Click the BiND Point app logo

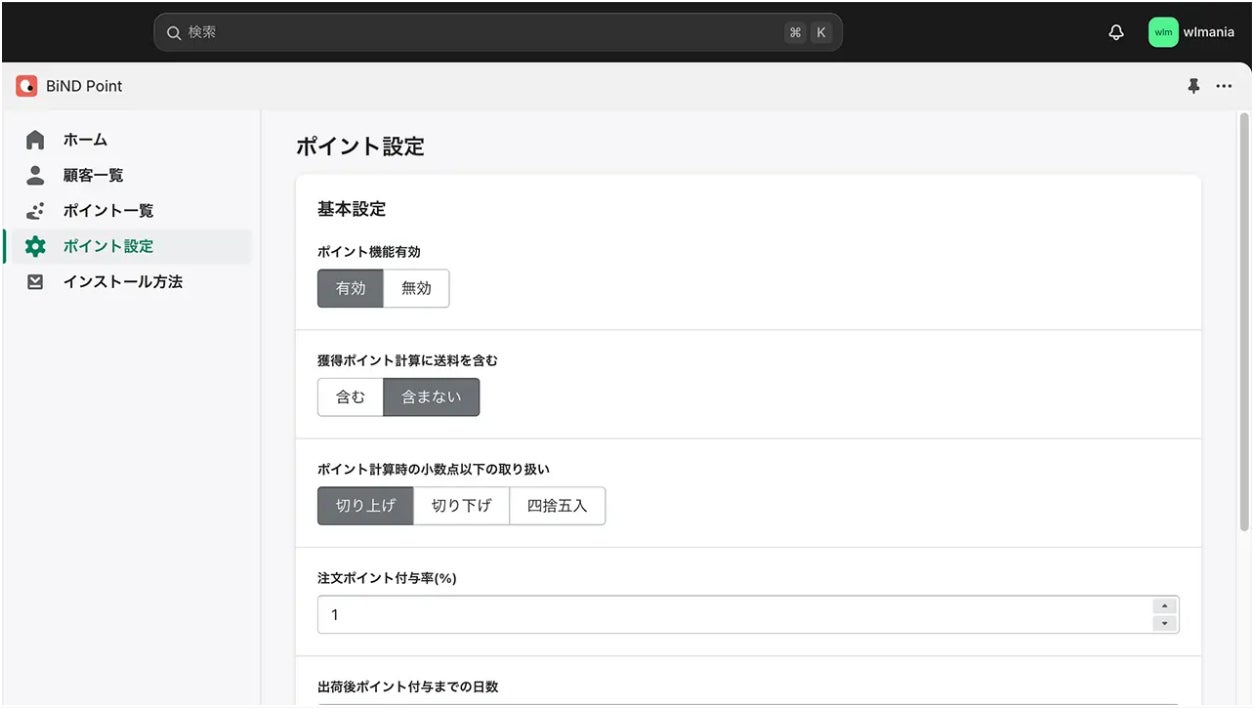(26, 86)
